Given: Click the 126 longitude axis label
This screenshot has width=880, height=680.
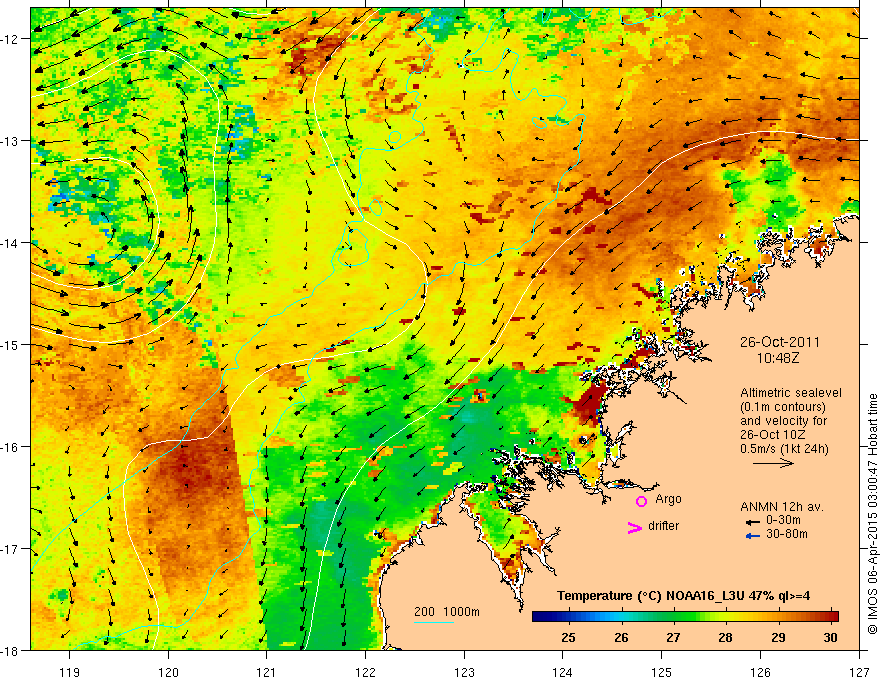Looking at the screenshot, I should click(760, 672).
